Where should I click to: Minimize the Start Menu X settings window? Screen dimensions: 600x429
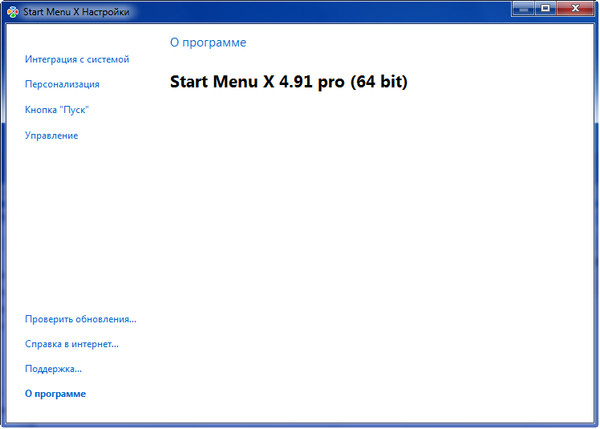[x=523, y=8]
